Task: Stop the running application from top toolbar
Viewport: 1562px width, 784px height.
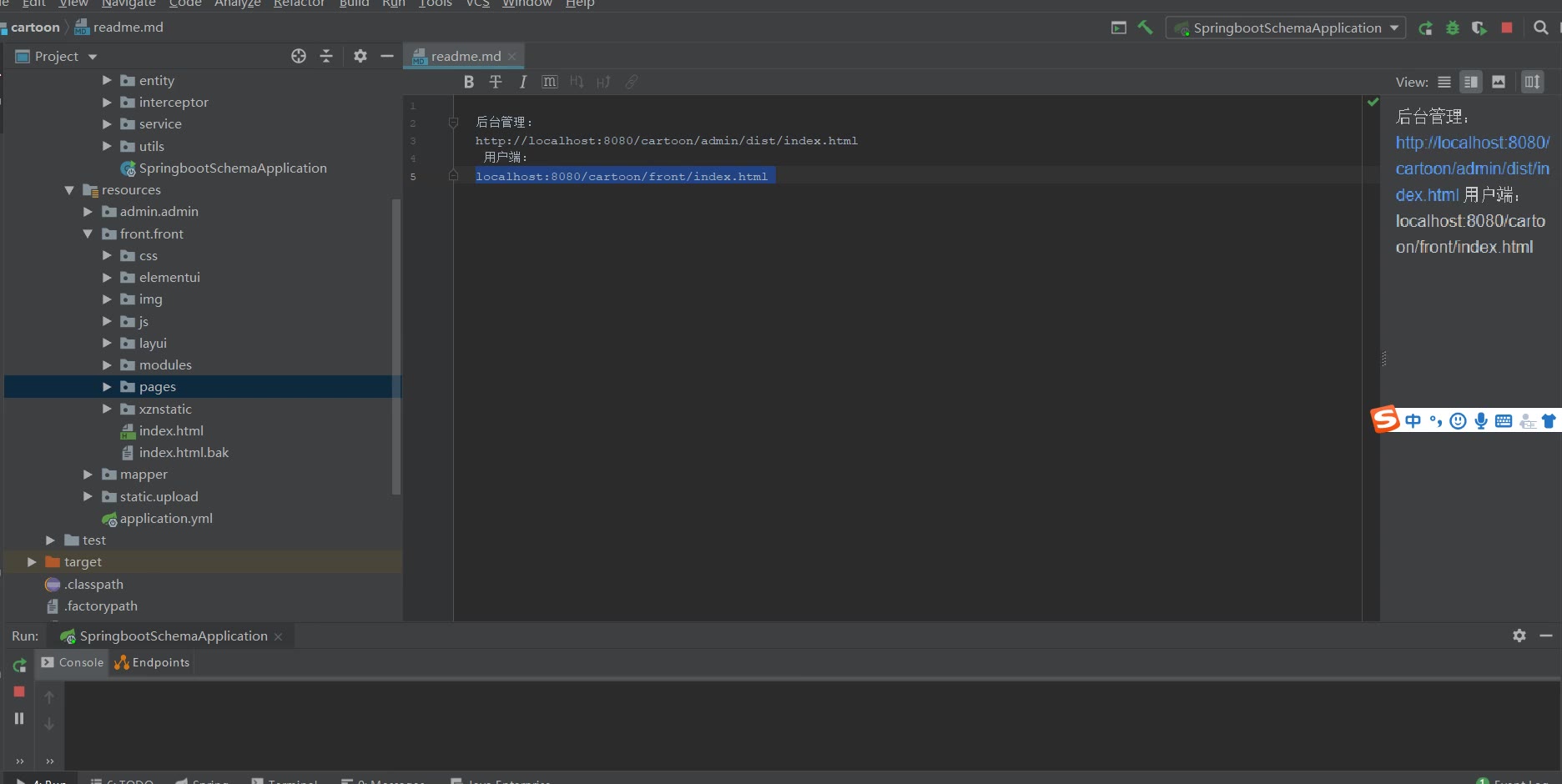Action: tap(1507, 28)
